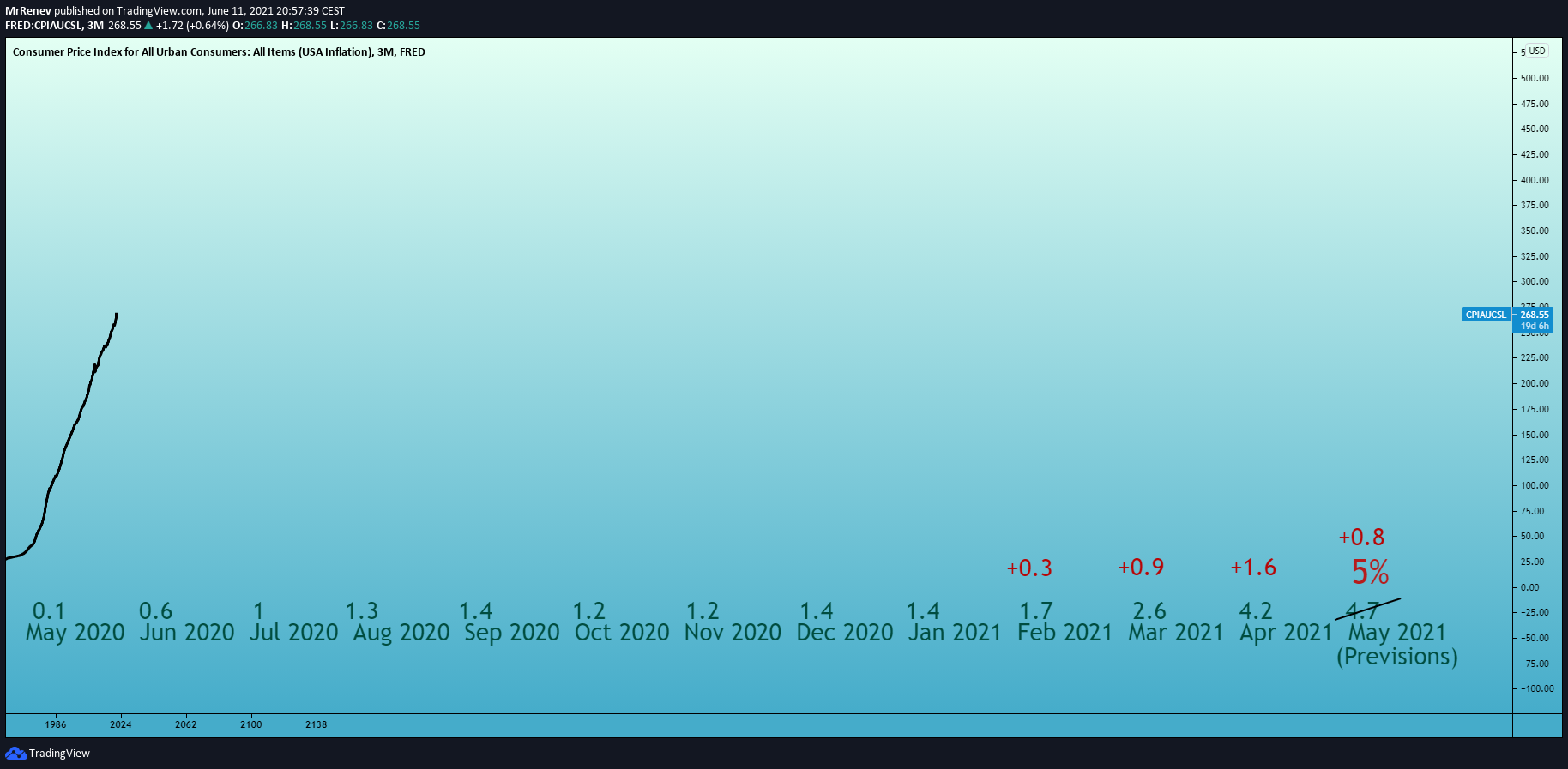Click the red +0.8 annotation
Image resolution: width=1568 pixels, height=769 pixels.
(1362, 537)
